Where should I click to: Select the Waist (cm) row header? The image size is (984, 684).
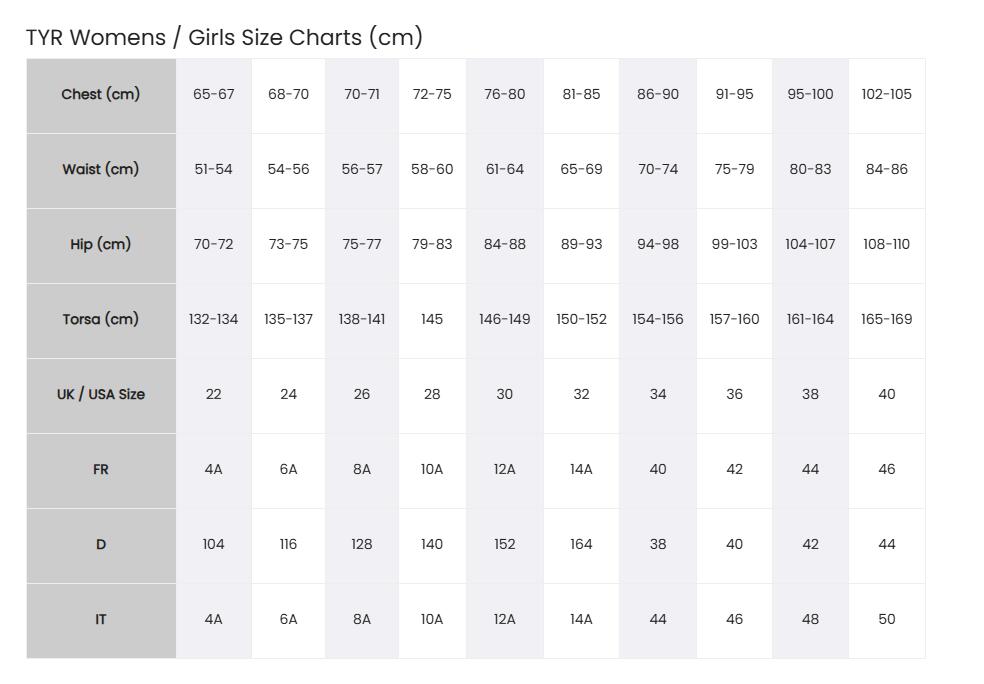tap(101, 171)
